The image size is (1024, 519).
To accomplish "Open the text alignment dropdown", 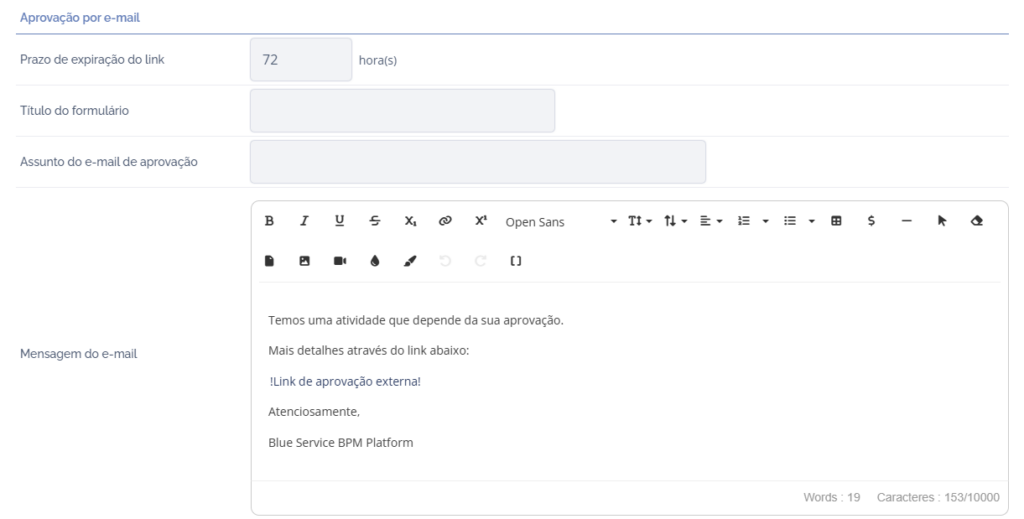I will 709,222.
